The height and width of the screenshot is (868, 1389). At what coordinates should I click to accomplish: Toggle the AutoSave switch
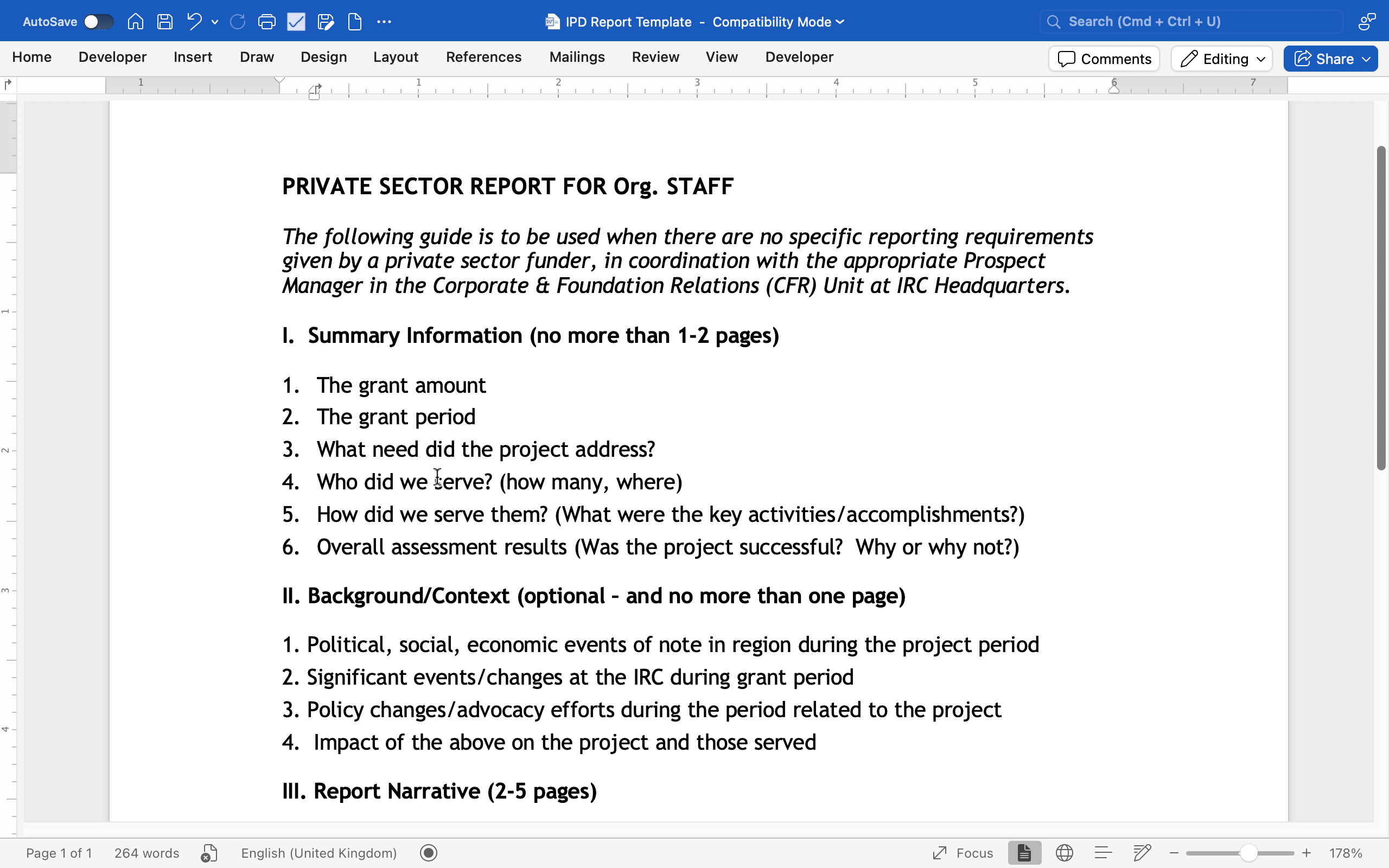(98, 22)
